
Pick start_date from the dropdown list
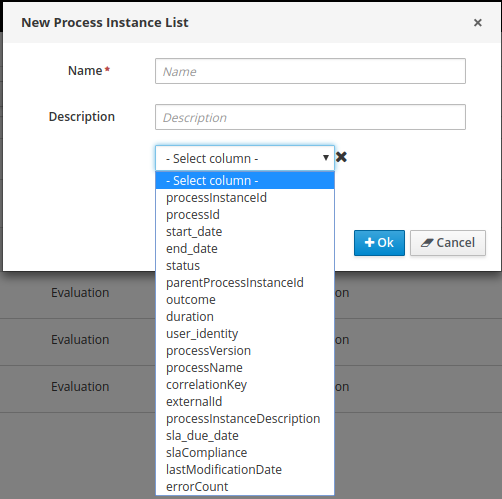245,232
